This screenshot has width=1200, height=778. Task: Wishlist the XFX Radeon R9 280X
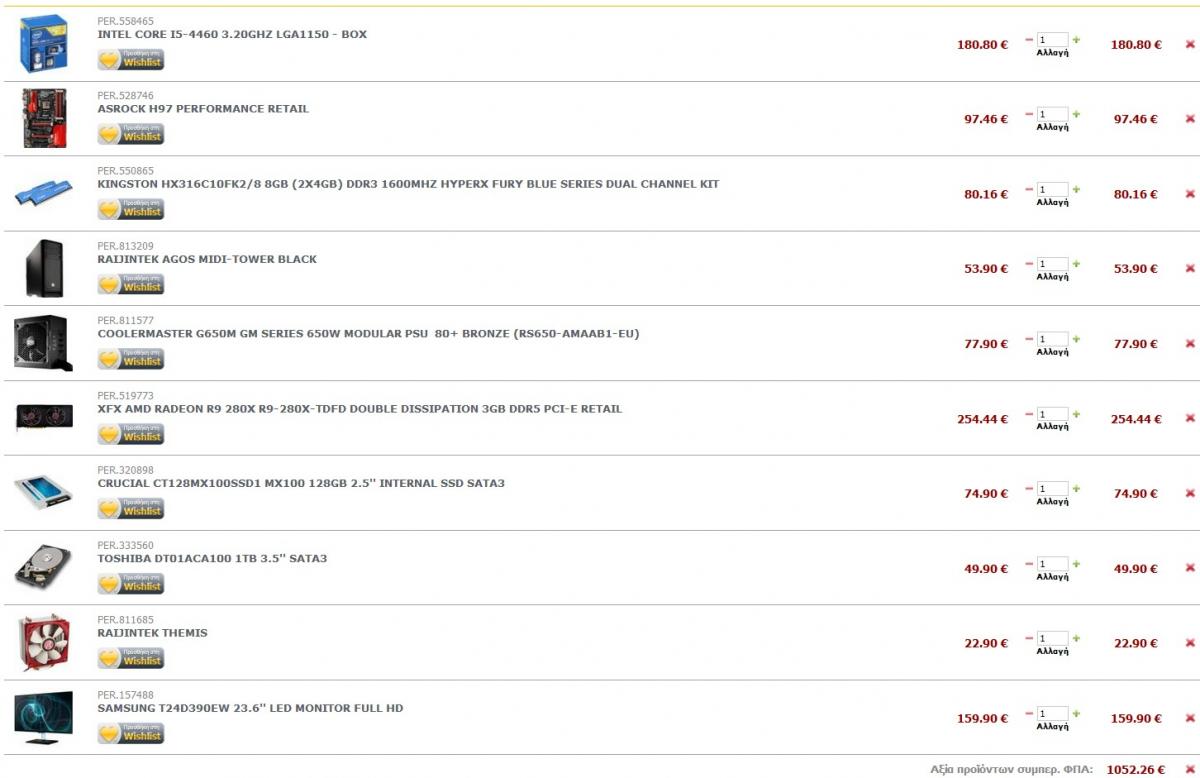pos(131,434)
